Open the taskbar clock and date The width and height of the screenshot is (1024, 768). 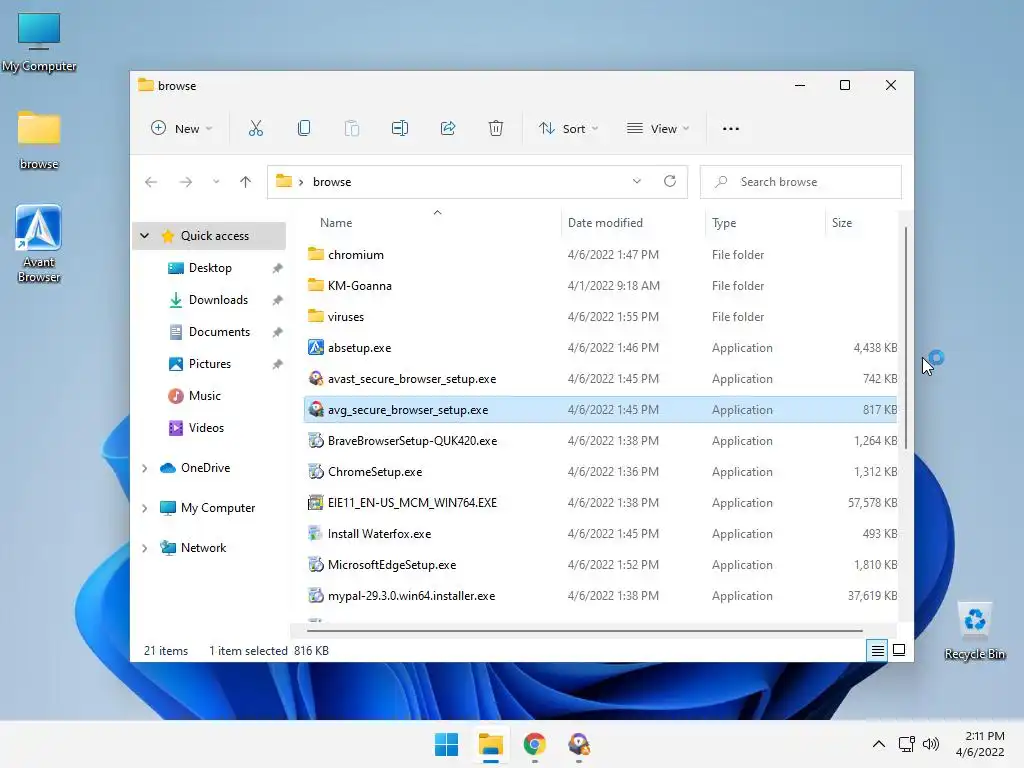tap(980, 744)
